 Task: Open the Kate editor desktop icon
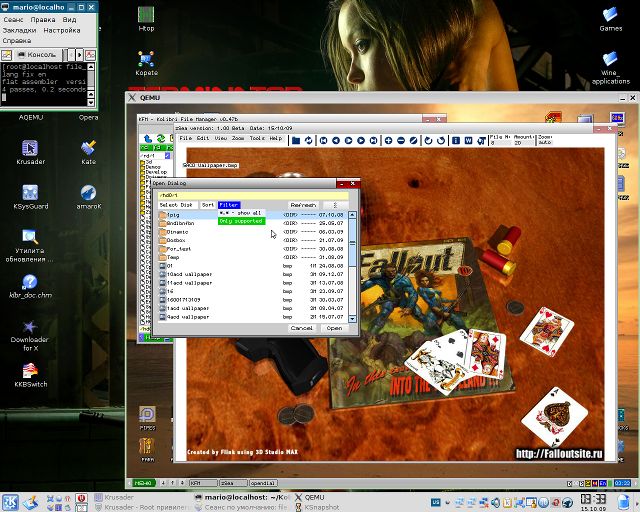click(x=88, y=148)
